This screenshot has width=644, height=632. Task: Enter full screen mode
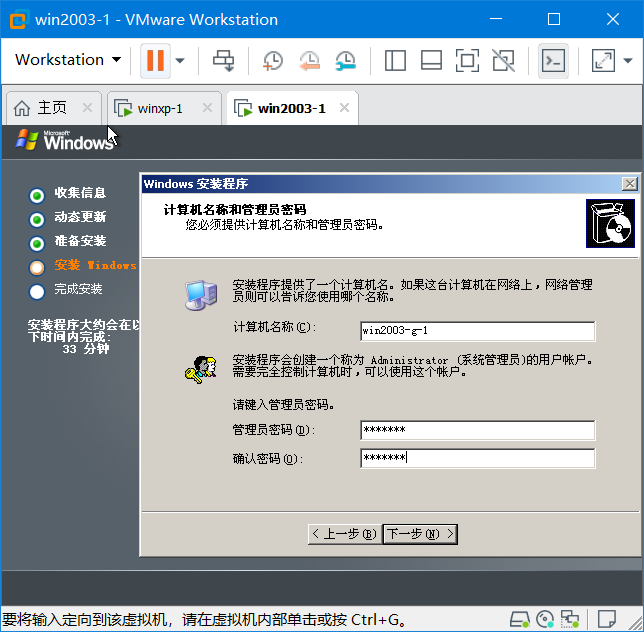[467, 61]
